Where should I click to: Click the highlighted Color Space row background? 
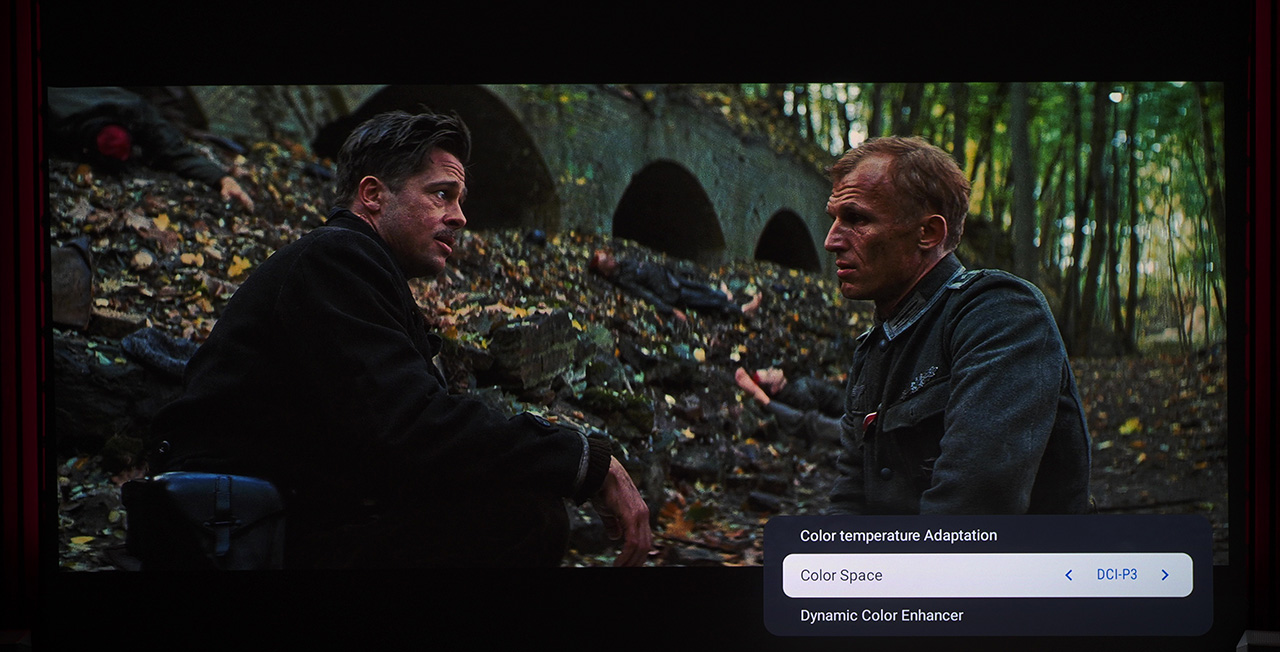[x=987, y=575]
